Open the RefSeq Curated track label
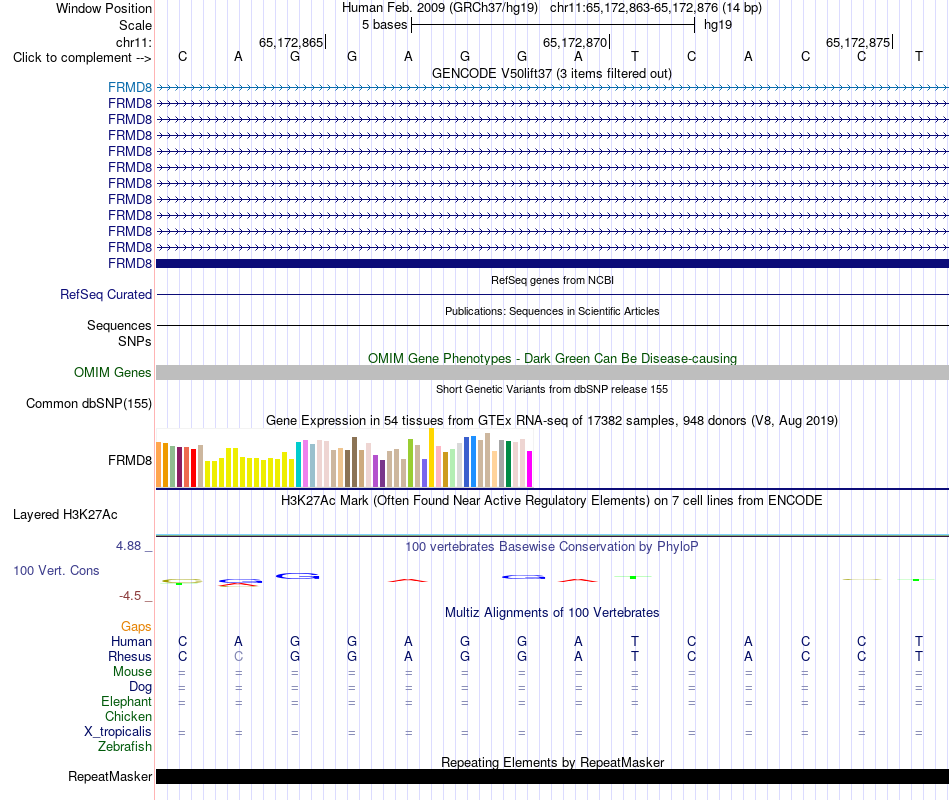Viewport: 950px width, 800px height. pyautogui.click(x=106, y=295)
